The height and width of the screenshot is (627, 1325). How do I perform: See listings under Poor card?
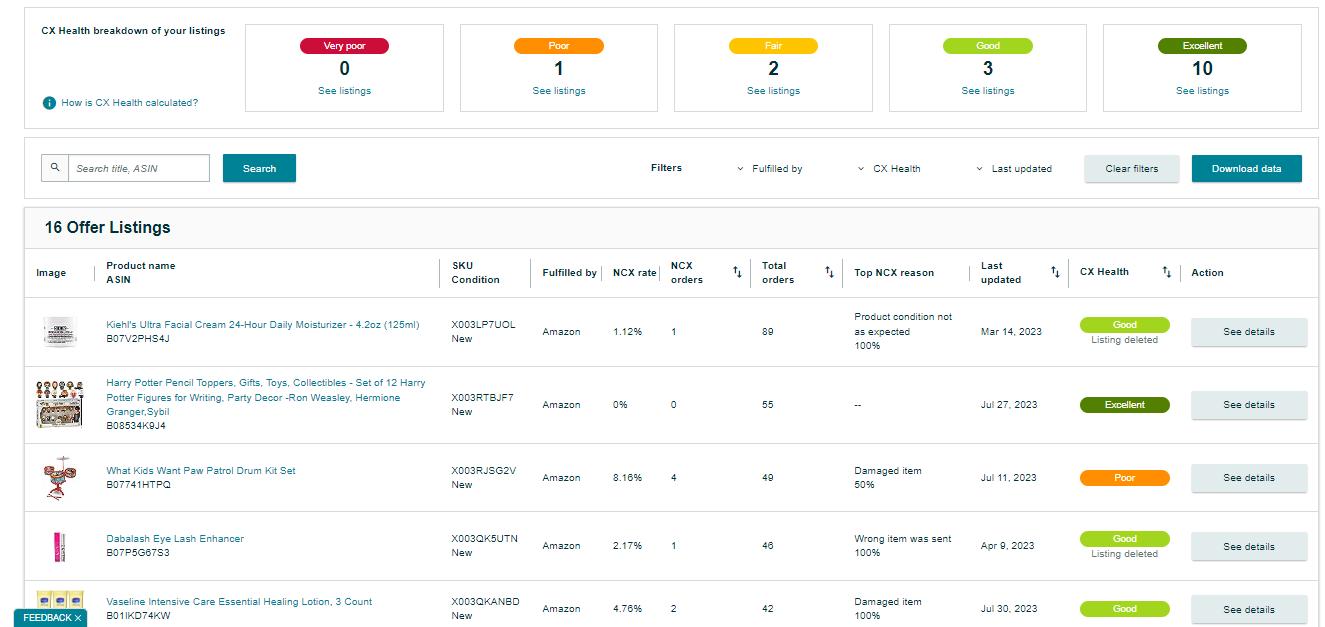tap(559, 91)
